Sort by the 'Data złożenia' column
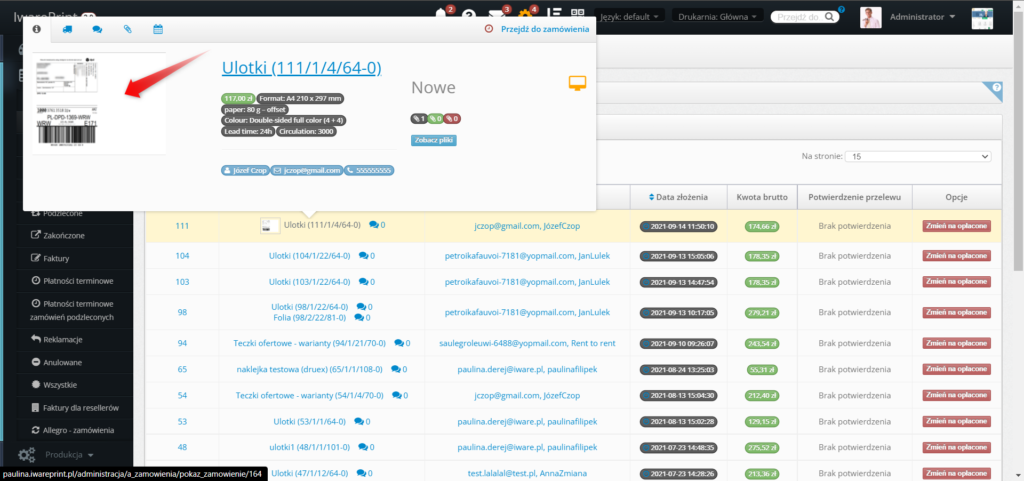 (x=679, y=197)
